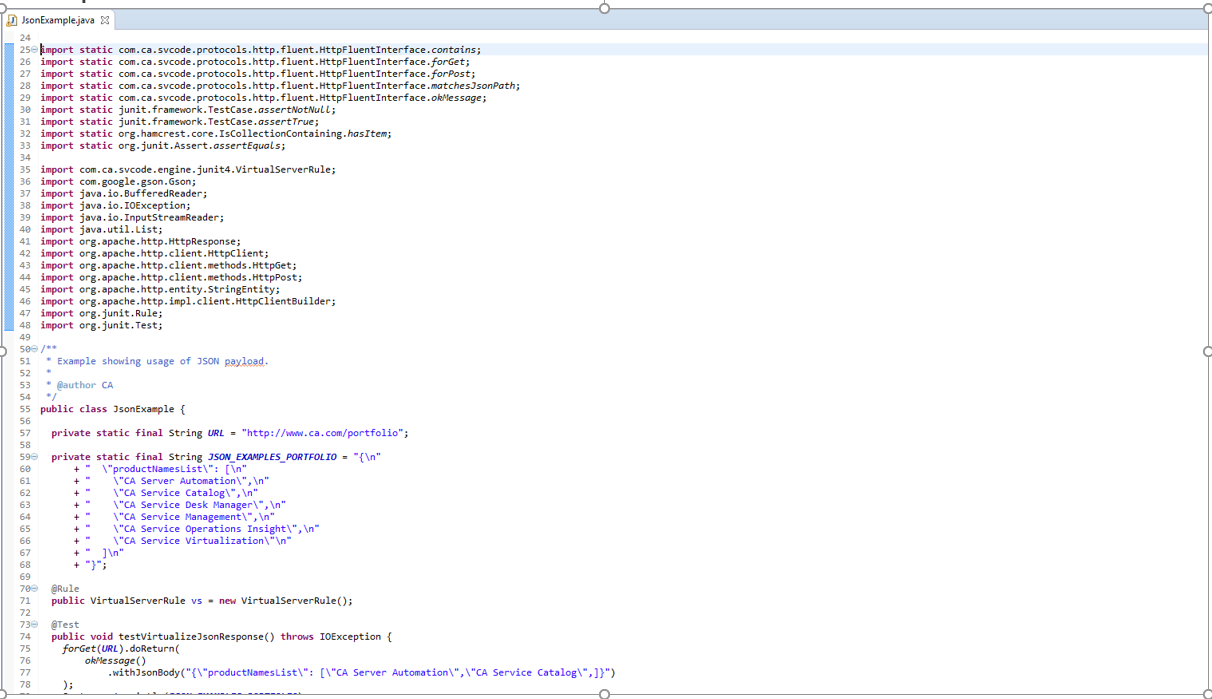1212x699 pixels.
Task: Click the HttpClientBuilder import line
Action: point(188,301)
